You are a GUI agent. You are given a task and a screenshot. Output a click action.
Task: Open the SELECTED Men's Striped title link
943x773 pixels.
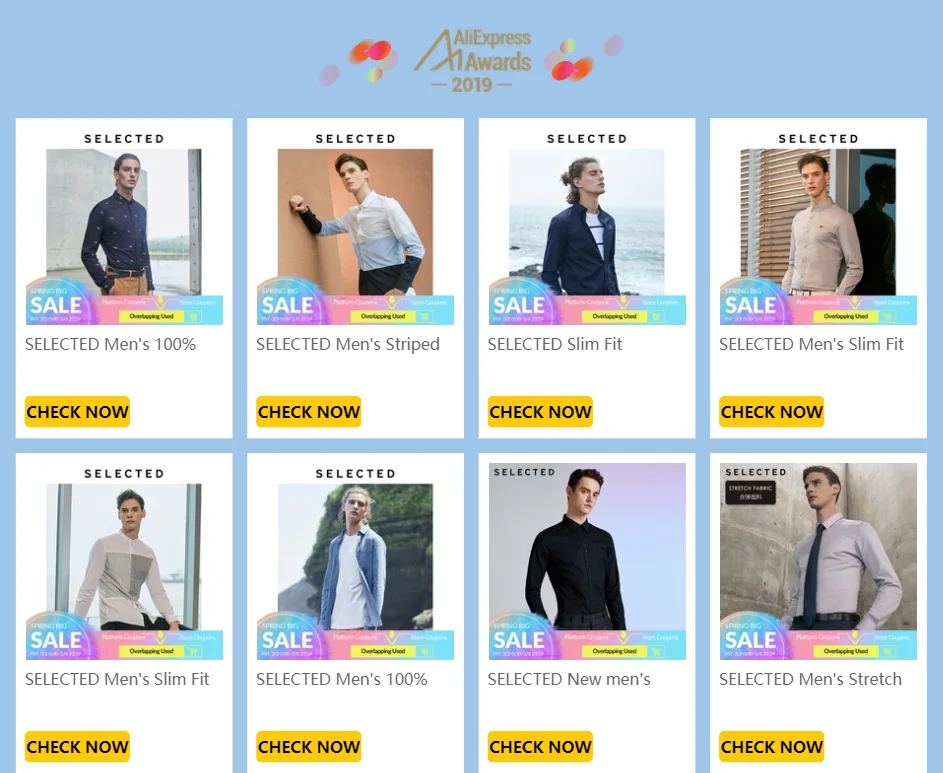(x=348, y=344)
